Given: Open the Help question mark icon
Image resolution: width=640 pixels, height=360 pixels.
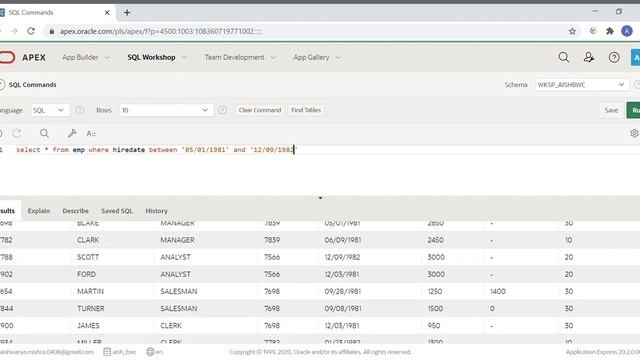Looking at the screenshot, I should [614, 57].
